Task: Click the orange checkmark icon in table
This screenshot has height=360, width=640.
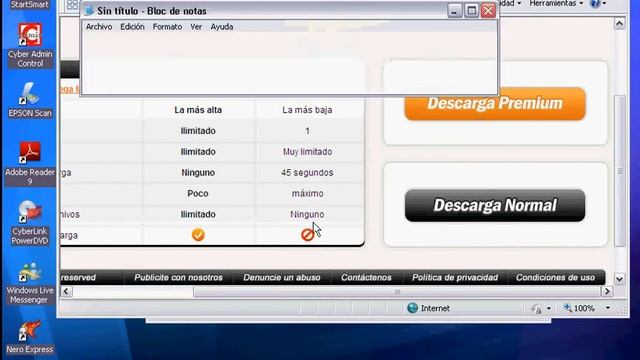Action: coord(198,235)
